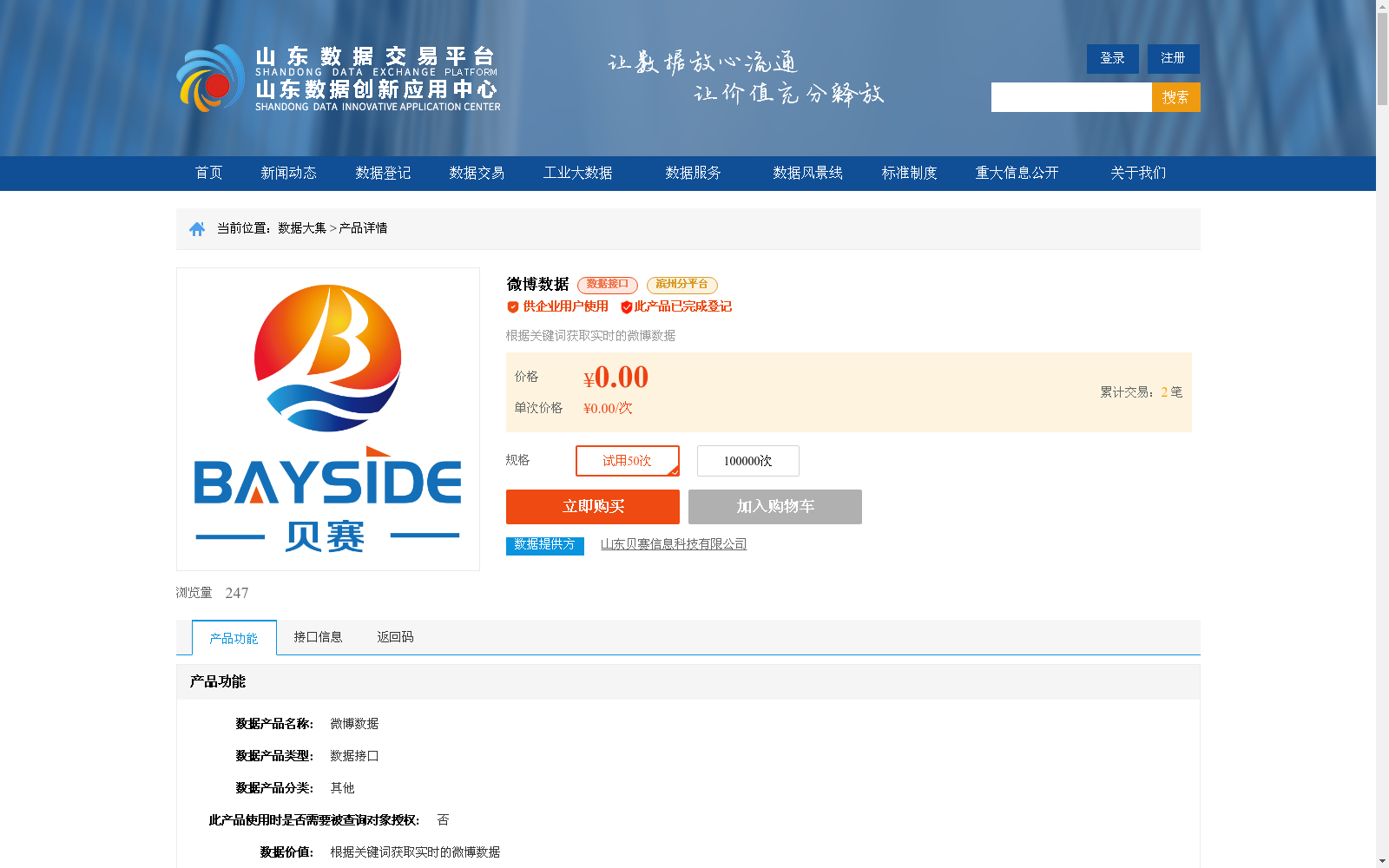Click the ¥0.00 price value

tap(616, 378)
